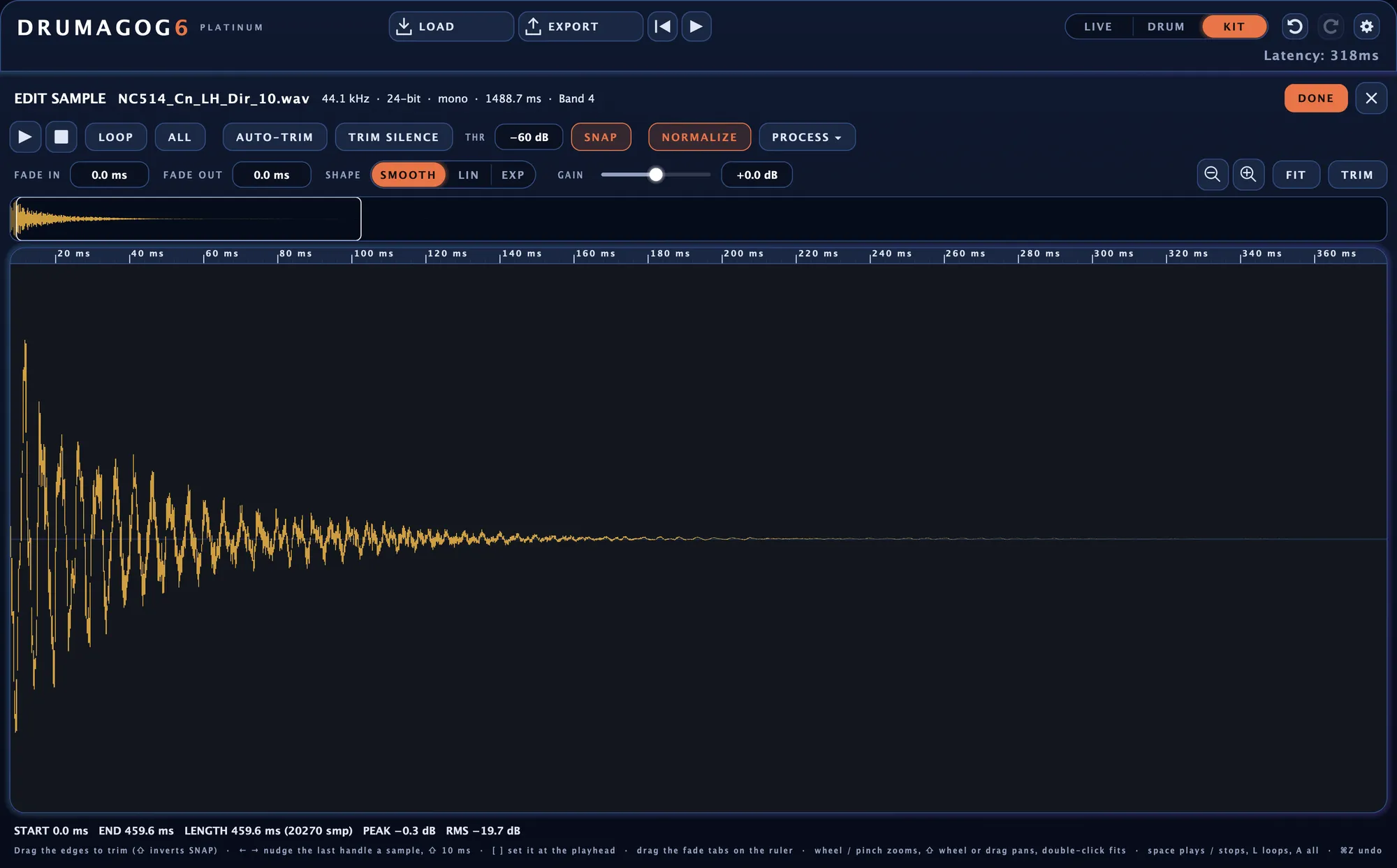Select SMOOTH fade shape
The image size is (1397, 868).
coord(408,175)
